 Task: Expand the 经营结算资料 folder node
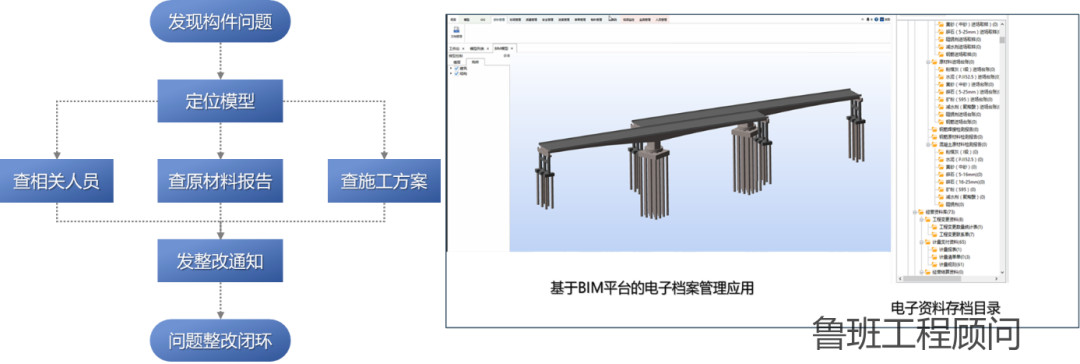click(x=922, y=272)
